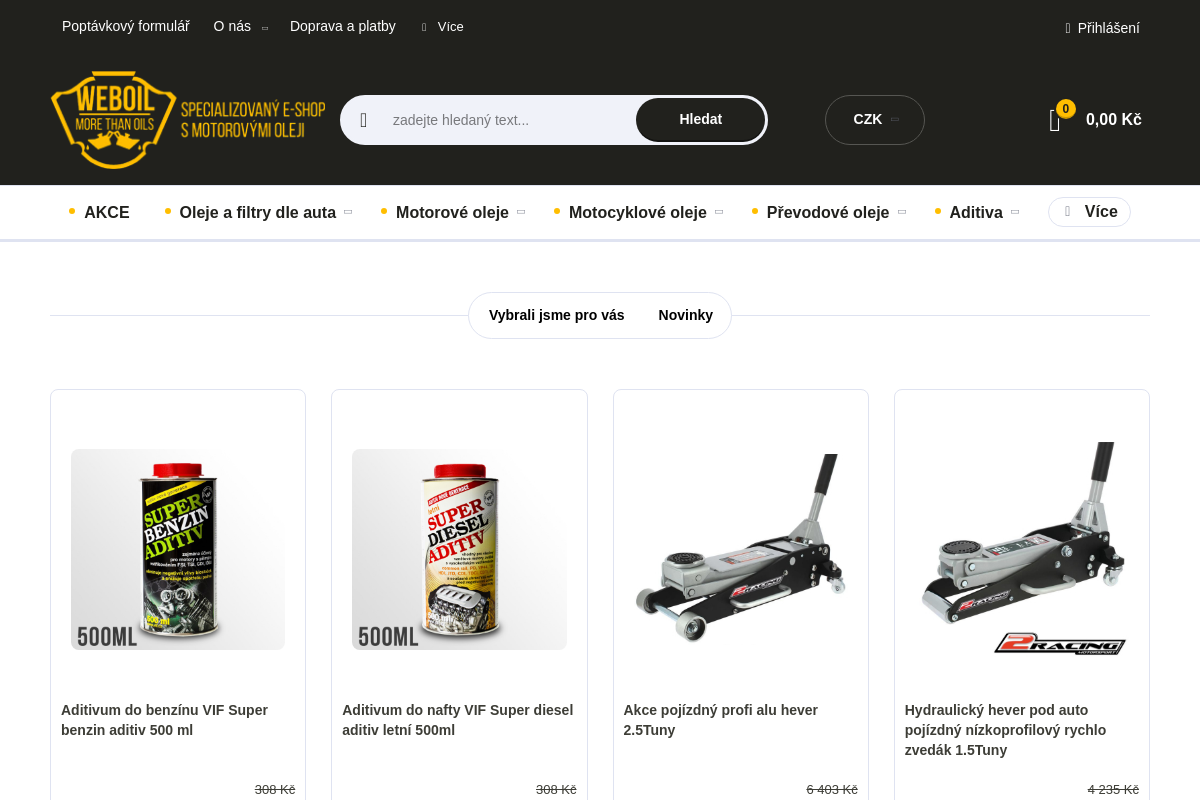Open Doprava a platby page
The width and height of the screenshot is (1200, 800).
point(343,26)
